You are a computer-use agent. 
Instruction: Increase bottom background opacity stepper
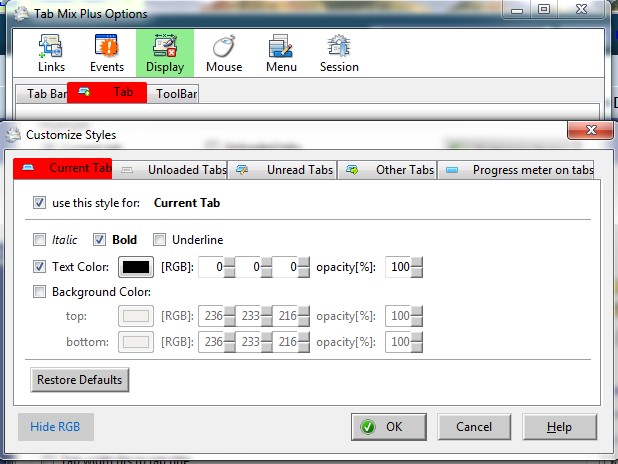(x=417, y=337)
